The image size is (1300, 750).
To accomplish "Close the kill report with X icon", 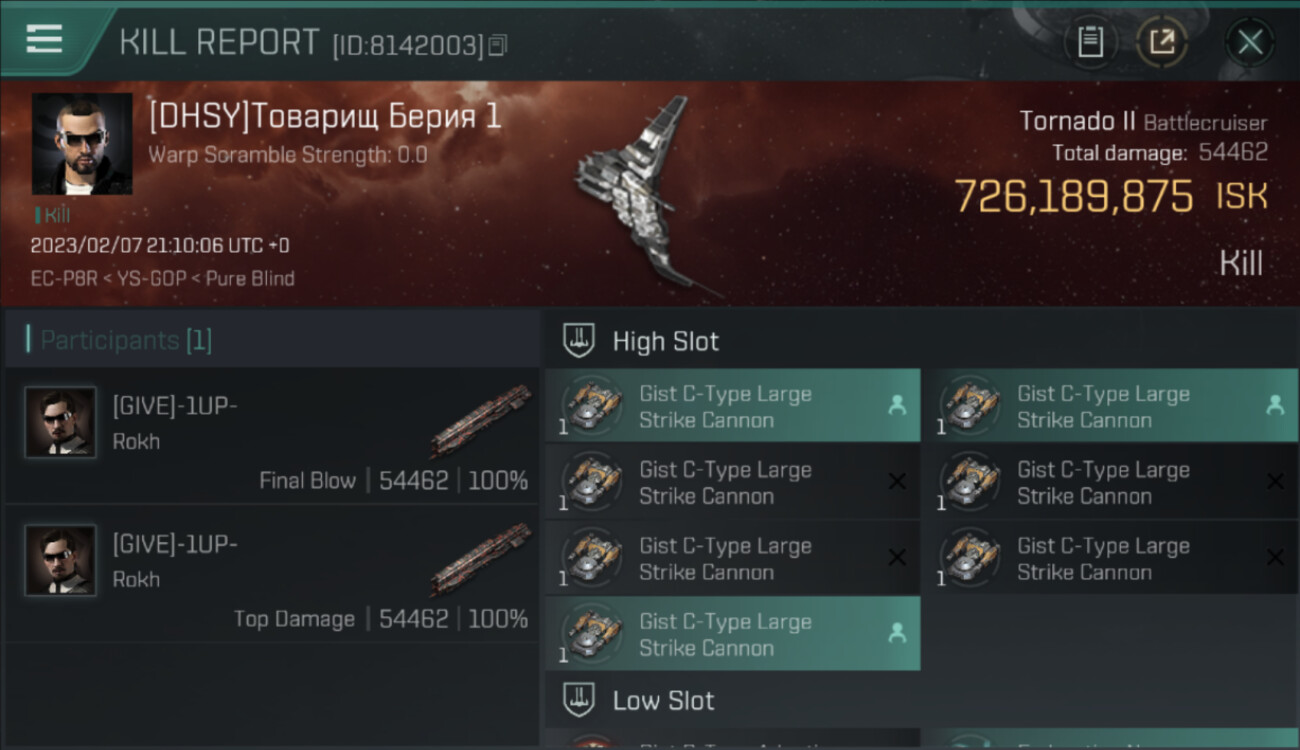I will click(1250, 42).
